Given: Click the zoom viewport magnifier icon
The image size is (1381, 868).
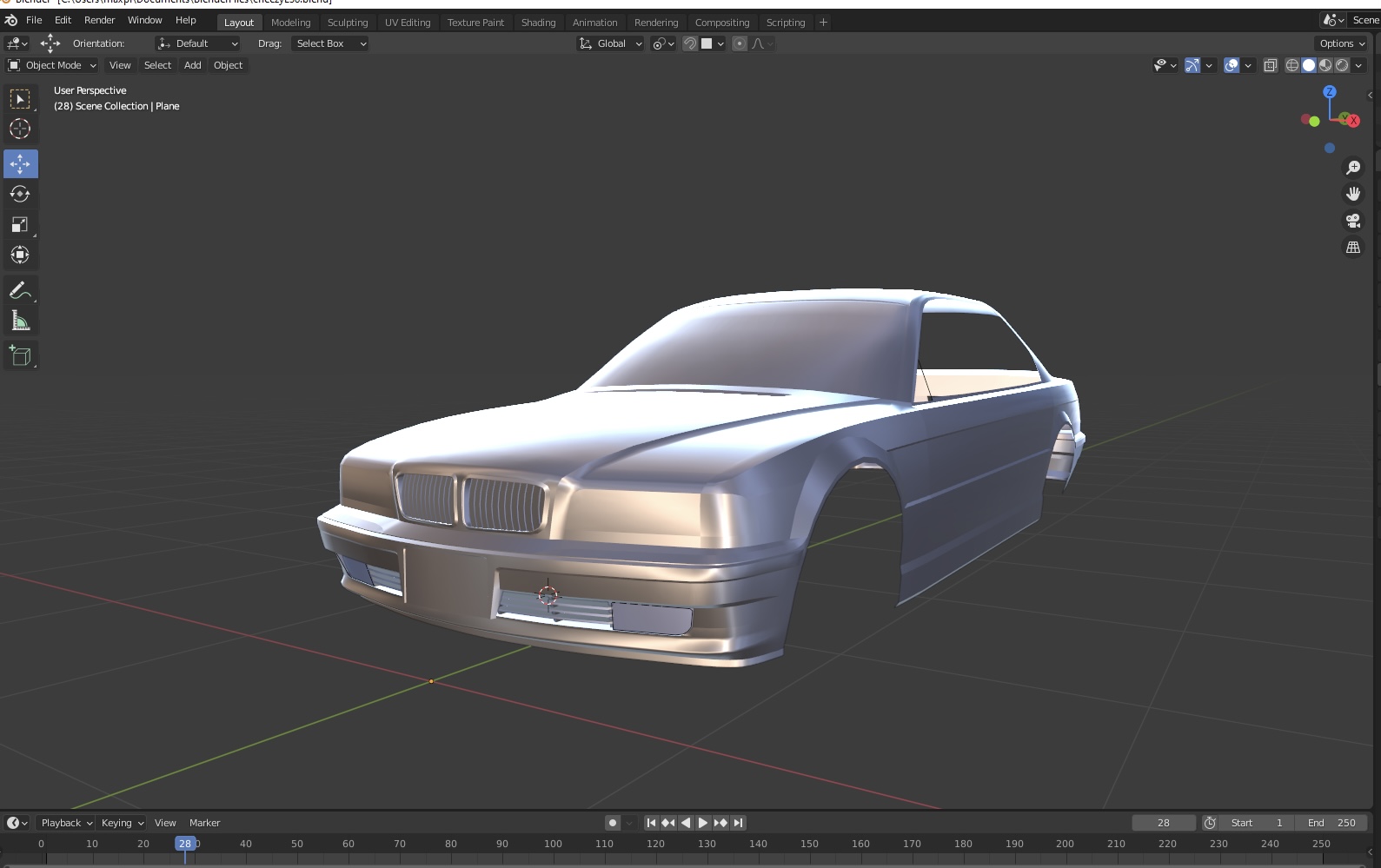Looking at the screenshot, I should [x=1353, y=168].
